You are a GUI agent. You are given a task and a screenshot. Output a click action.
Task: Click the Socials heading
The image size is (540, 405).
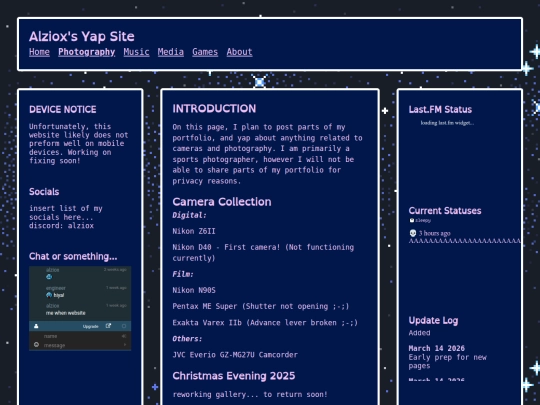[44, 192]
